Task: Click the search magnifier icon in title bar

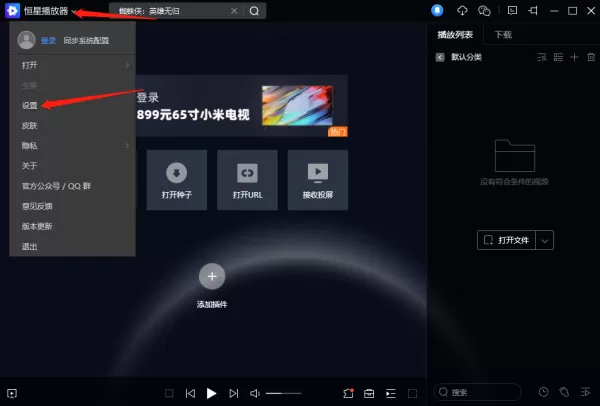Action: [254, 11]
